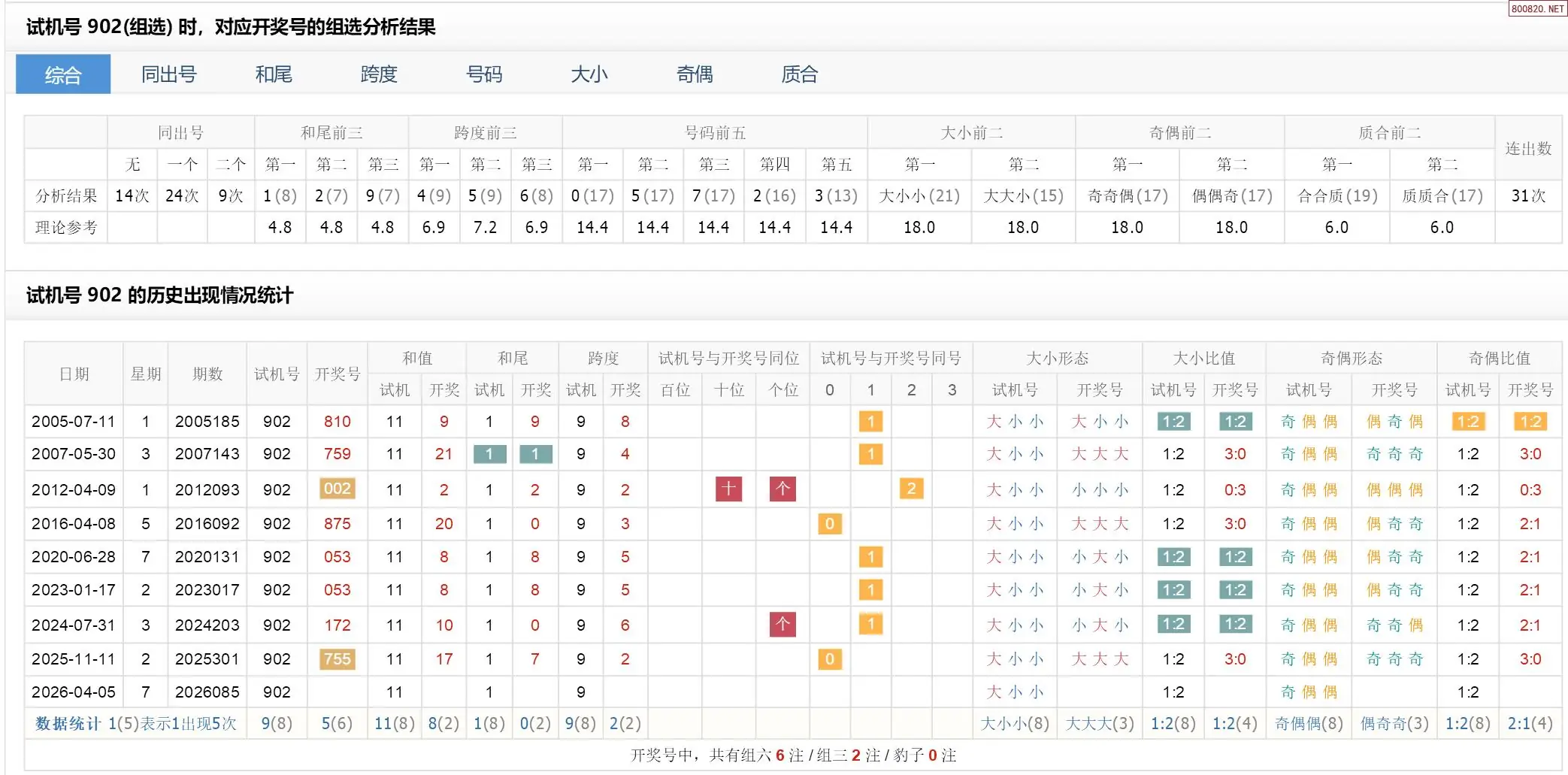Click highlighted 开奖号 755 cell
1568x775 pixels.
[337, 659]
